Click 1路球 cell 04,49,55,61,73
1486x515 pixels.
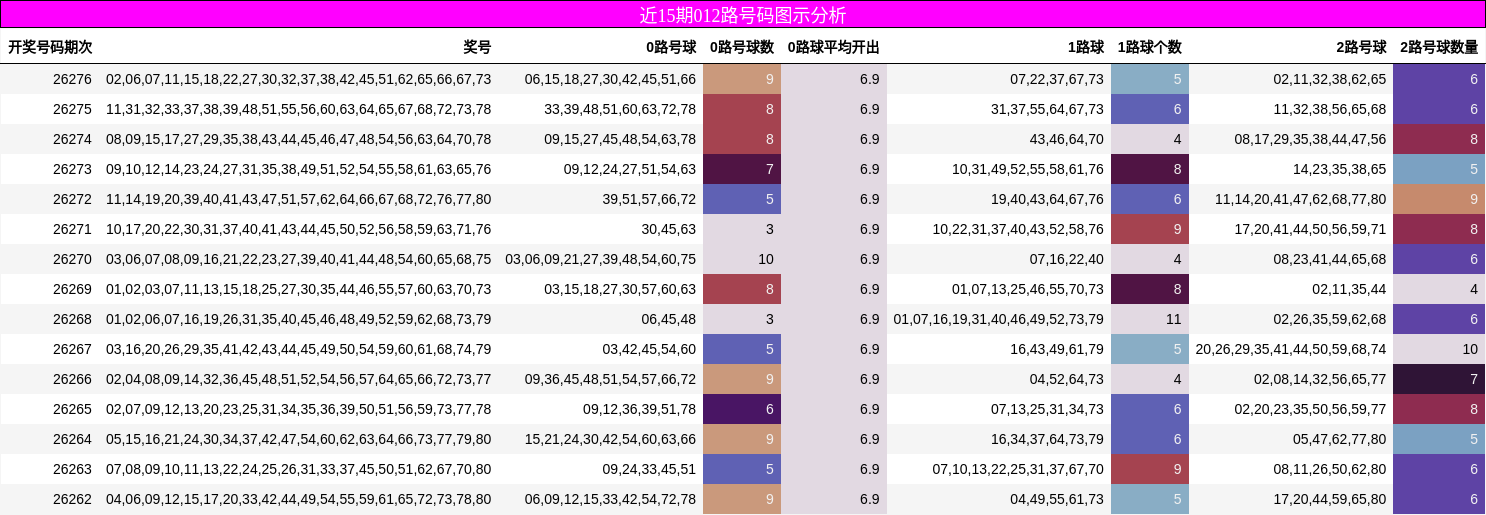pos(1057,499)
